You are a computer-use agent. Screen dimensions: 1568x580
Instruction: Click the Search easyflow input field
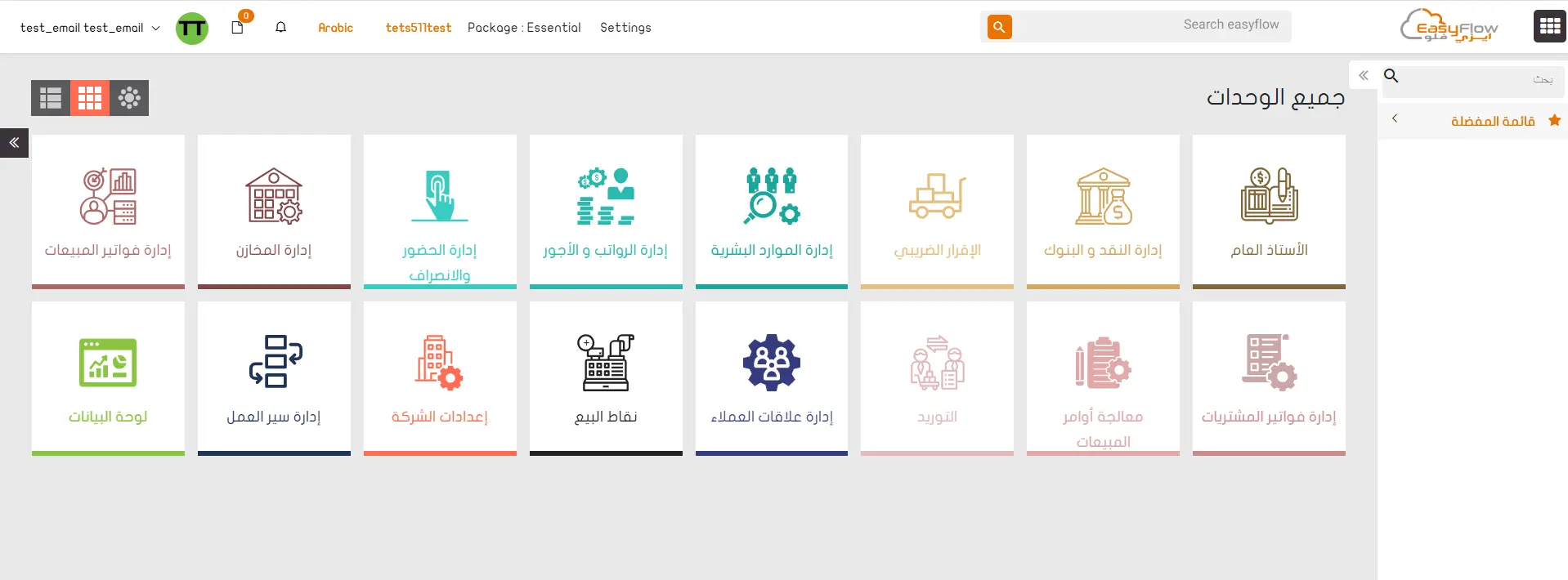(x=1153, y=25)
